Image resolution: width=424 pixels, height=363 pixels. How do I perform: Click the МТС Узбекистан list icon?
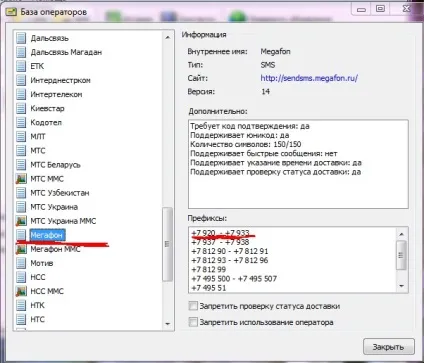click(21, 193)
